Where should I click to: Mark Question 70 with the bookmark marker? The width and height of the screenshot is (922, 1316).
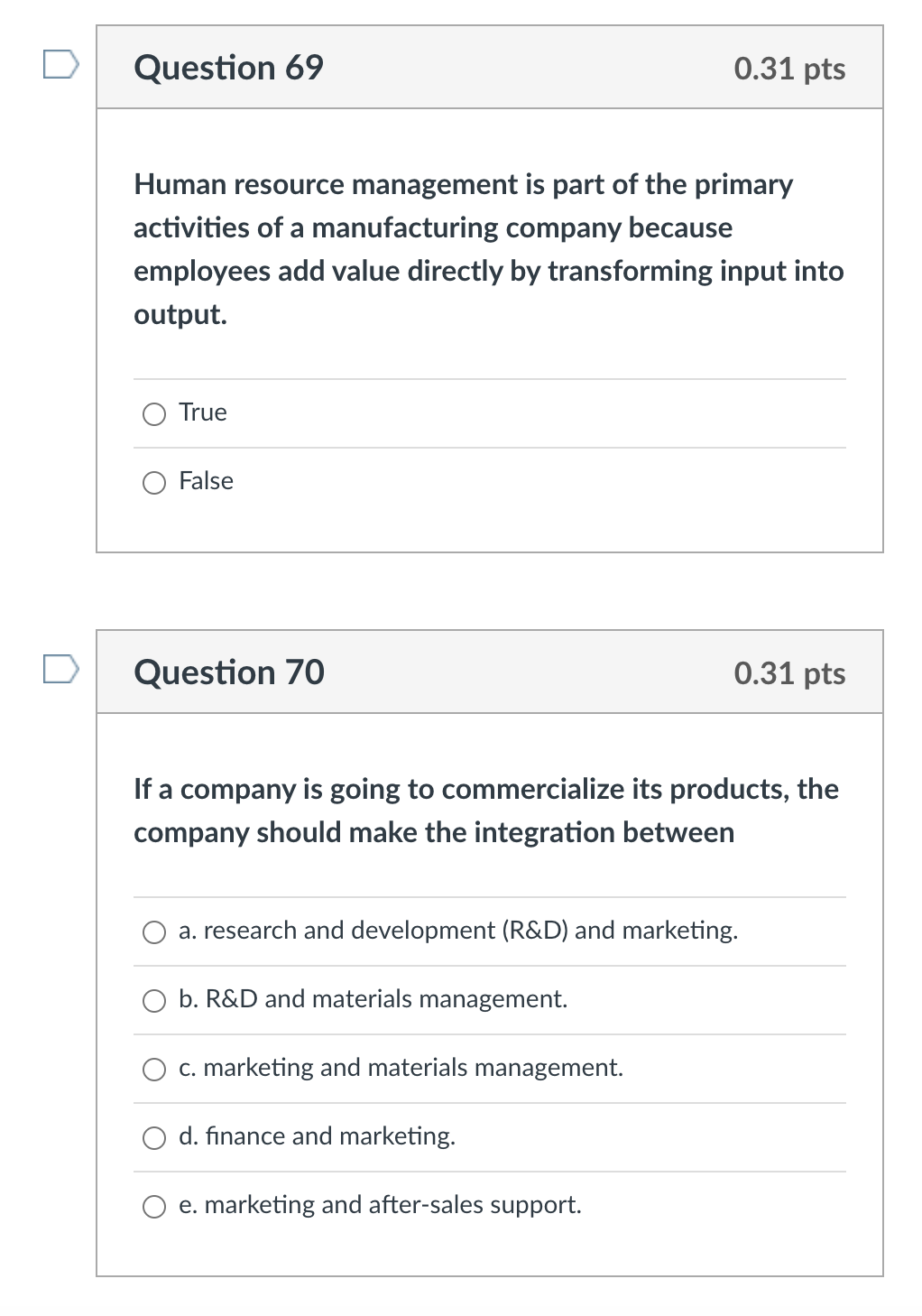pyautogui.click(x=60, y=668)
